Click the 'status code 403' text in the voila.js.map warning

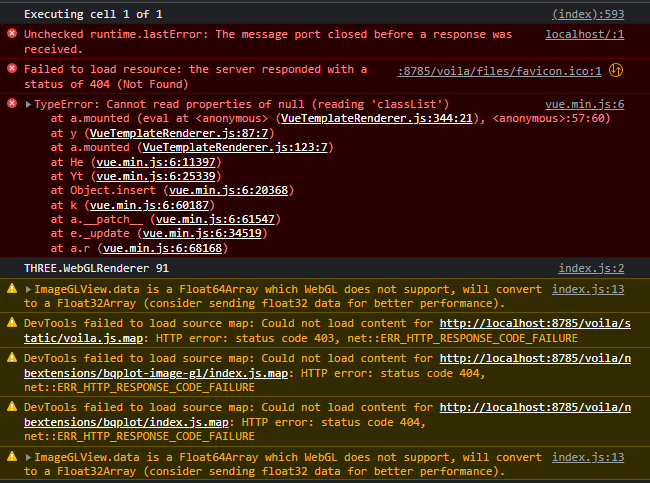click(284, 338)
